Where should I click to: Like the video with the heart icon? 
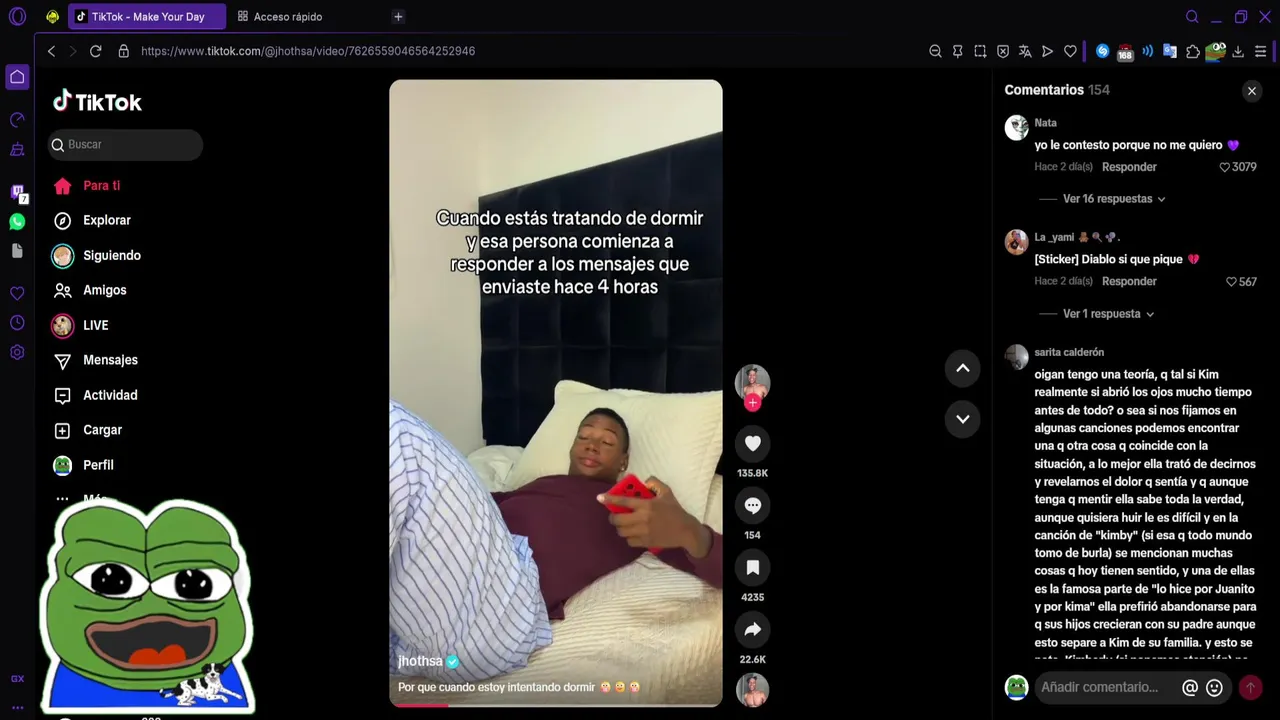coord(752,443)
